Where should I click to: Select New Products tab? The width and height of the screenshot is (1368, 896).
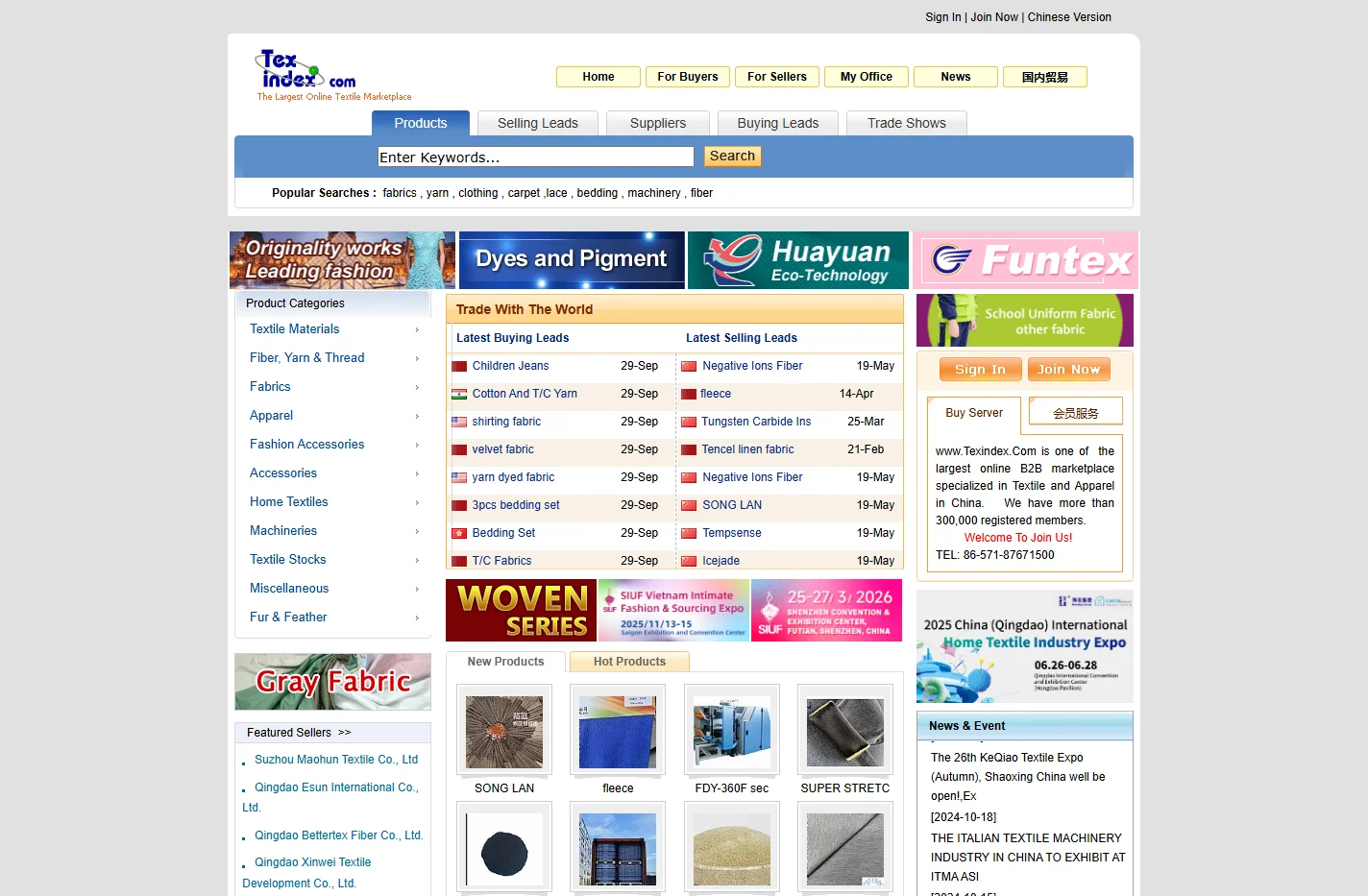pyautogui.click(x=505, y=662)
